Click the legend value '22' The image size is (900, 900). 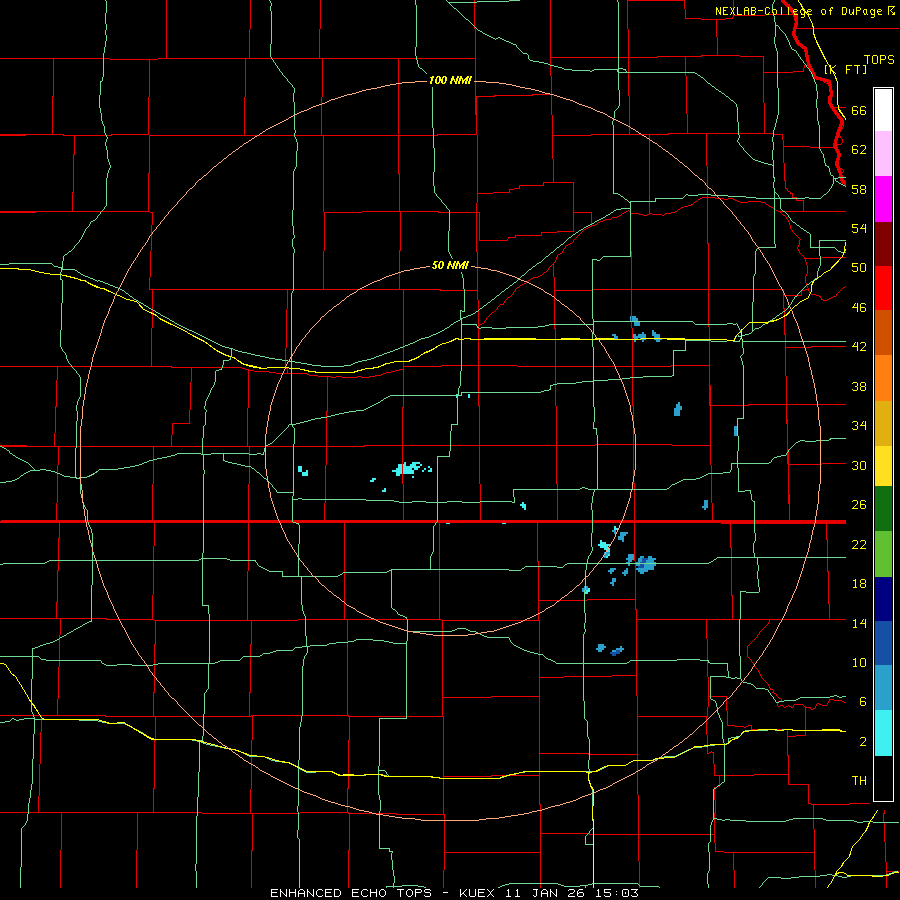[x=859, y=545]
